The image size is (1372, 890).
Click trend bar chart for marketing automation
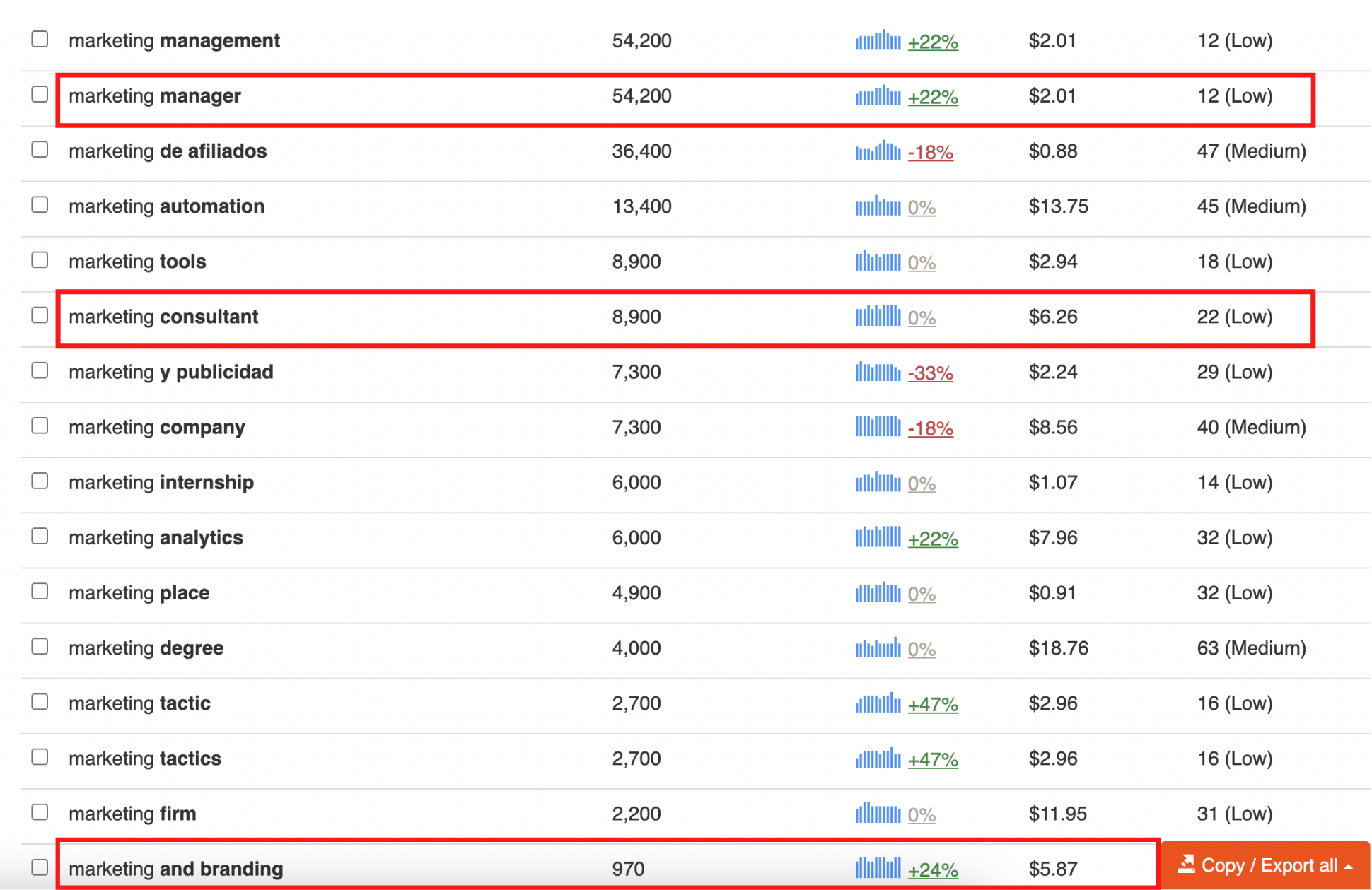(x=878, y=206)
